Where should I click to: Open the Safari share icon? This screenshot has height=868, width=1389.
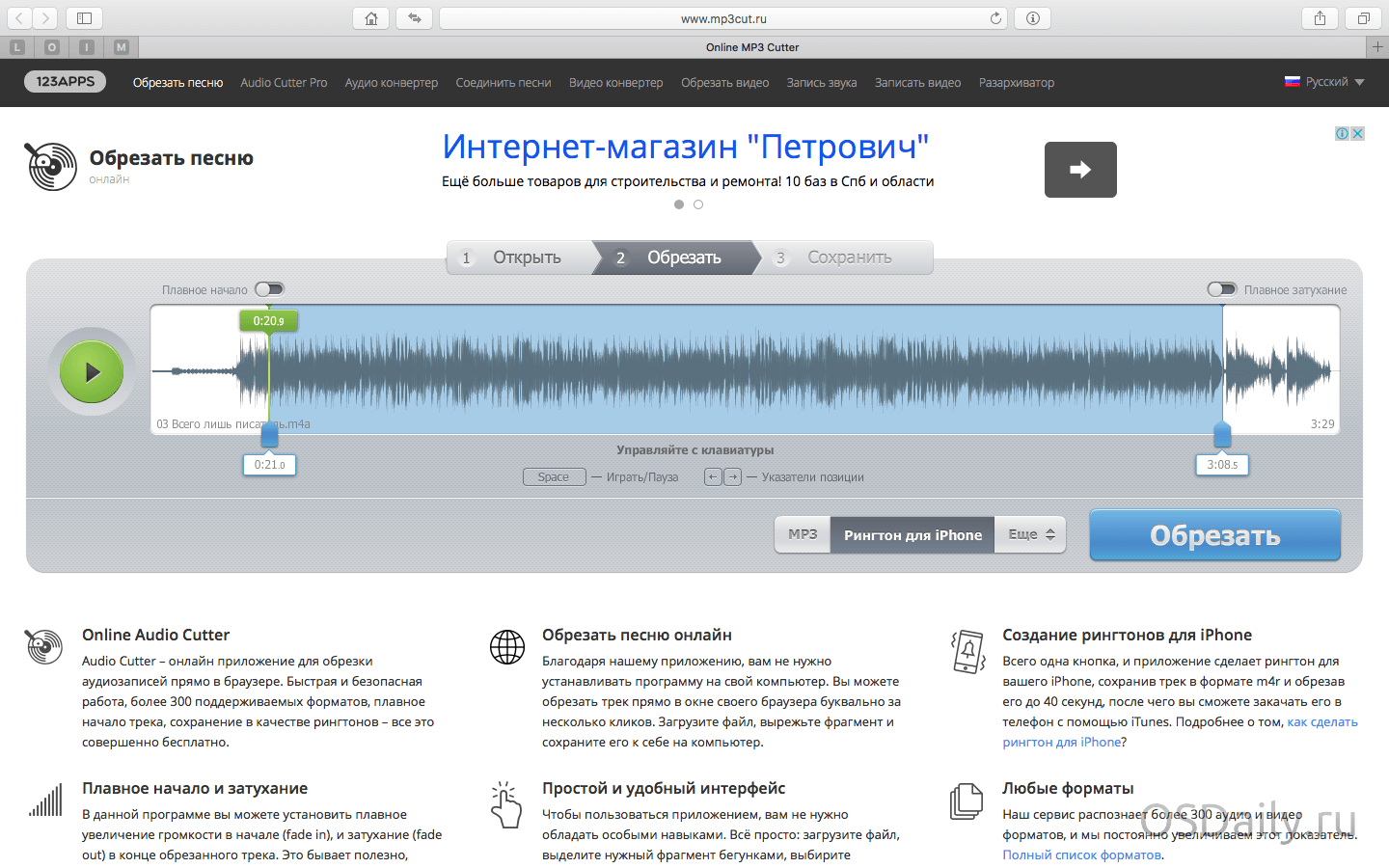coord(1320,18)
